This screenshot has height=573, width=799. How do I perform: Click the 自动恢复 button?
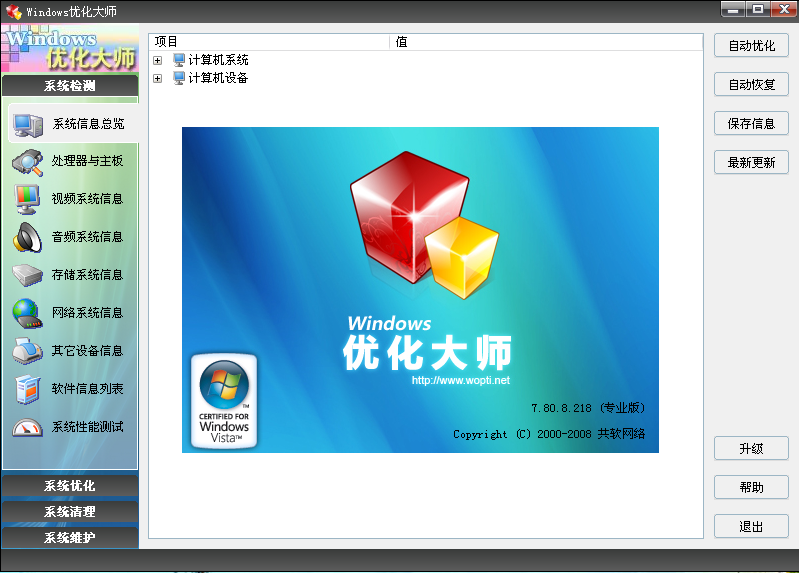point(751,85)
